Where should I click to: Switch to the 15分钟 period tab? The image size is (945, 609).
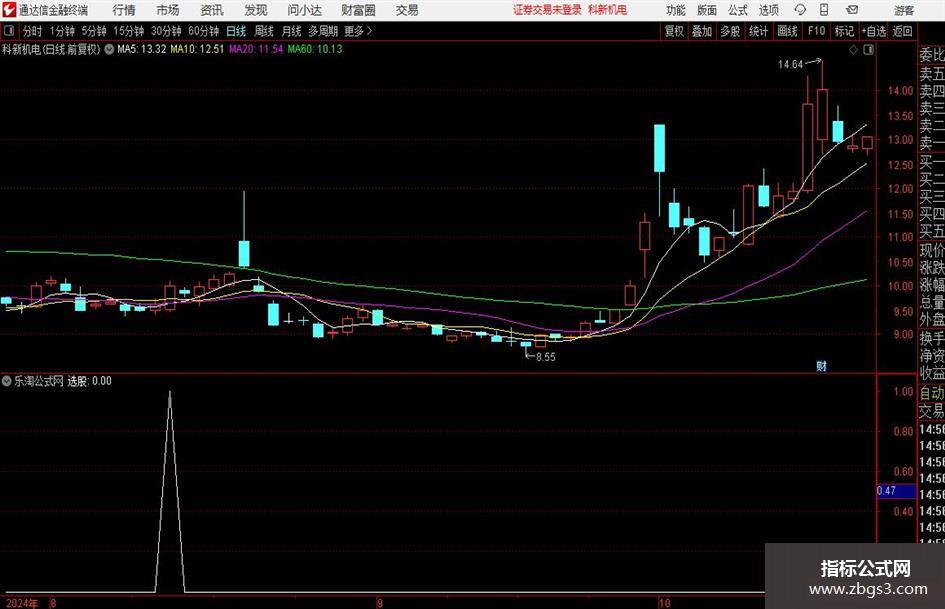[x=128, y=31]
